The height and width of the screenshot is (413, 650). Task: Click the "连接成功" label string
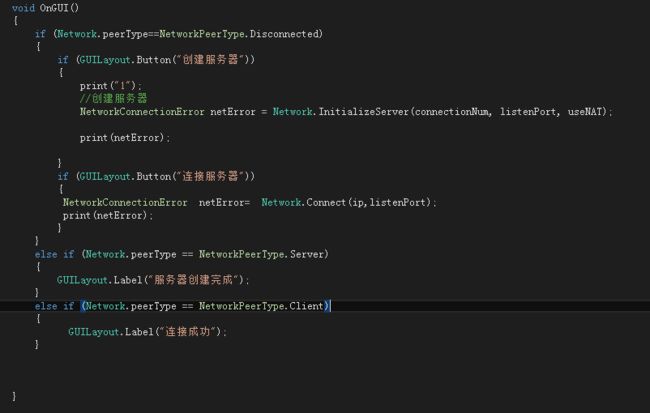187,332
